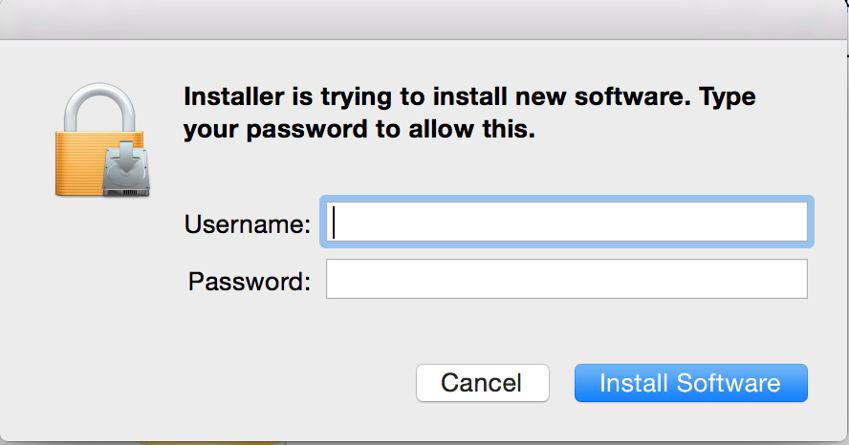Click the "Password:" label
The width and height of the screenshot is (849, 445).
coord(249,281)
